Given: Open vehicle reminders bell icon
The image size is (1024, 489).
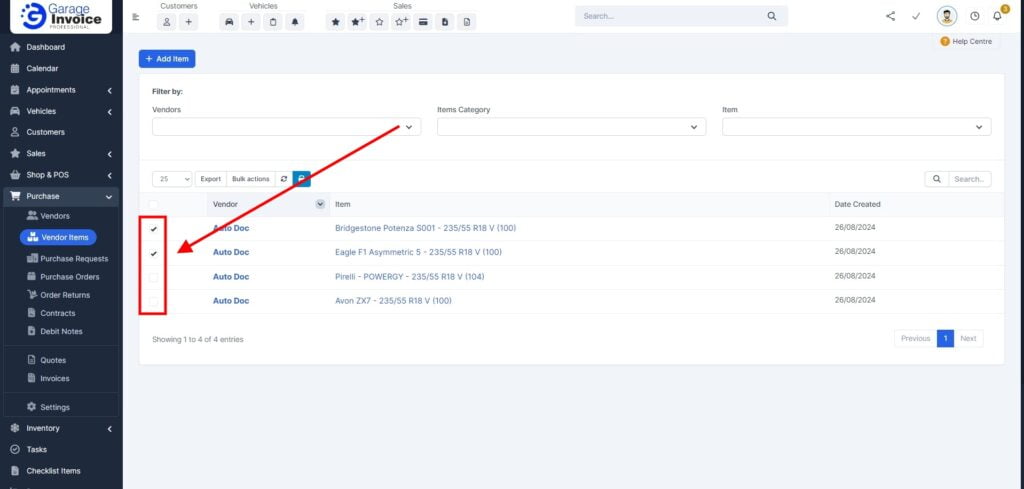Looking at the screenshot, I should 295,22.
